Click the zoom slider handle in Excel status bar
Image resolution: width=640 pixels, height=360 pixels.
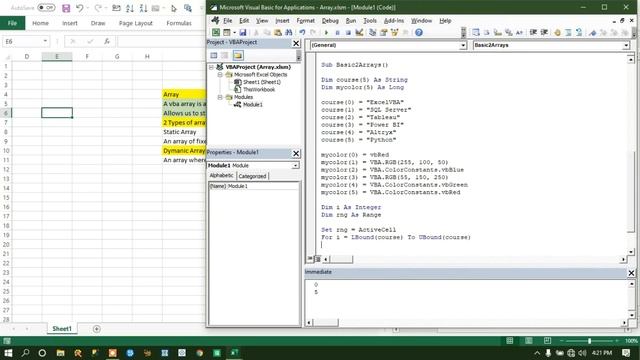coord(589,340)
